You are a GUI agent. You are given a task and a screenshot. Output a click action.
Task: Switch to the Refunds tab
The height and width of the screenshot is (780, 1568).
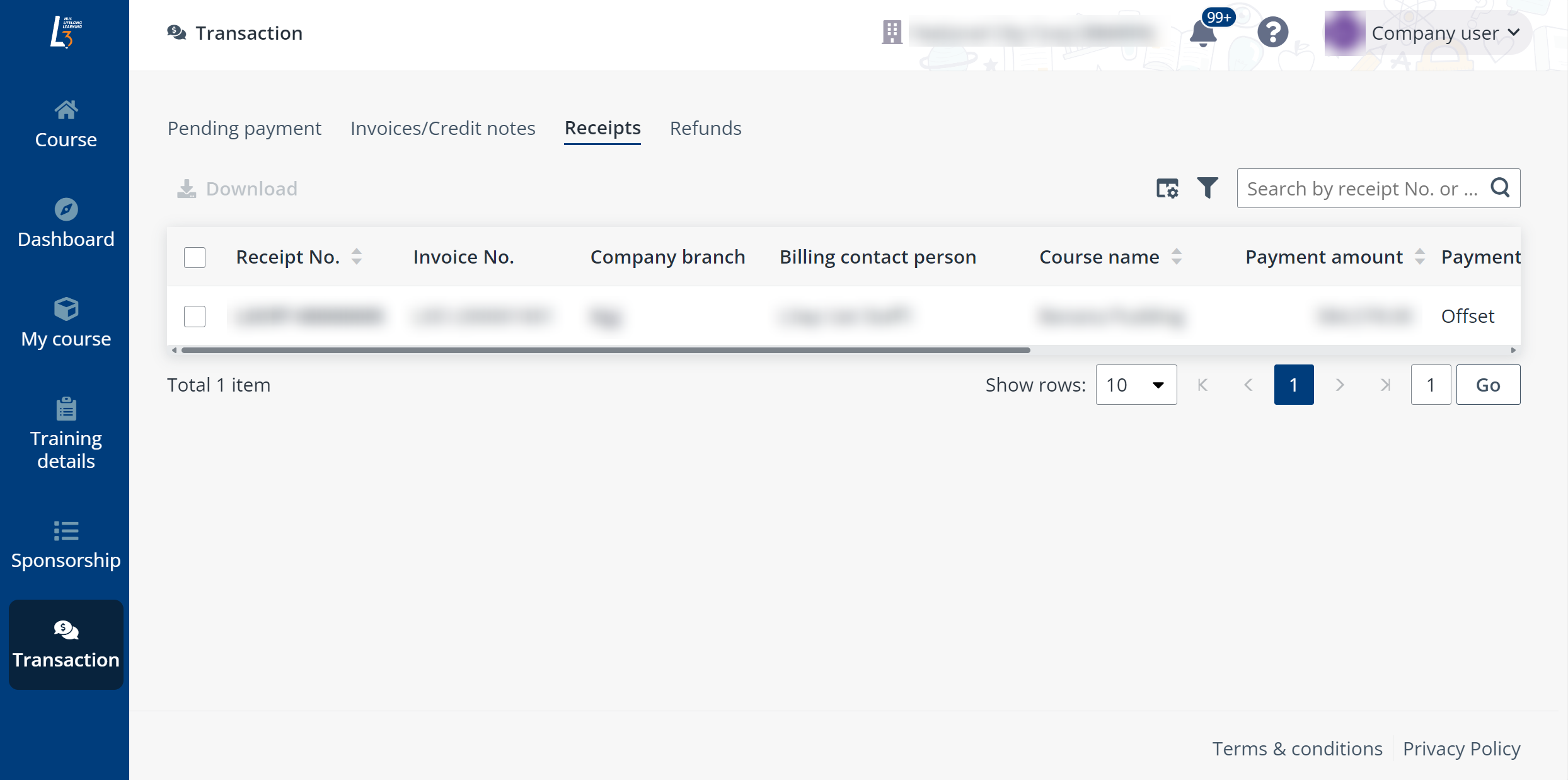coord(705,128)
